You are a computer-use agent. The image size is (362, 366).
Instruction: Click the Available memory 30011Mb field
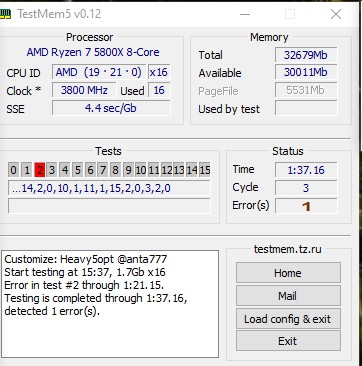(306, 72)
